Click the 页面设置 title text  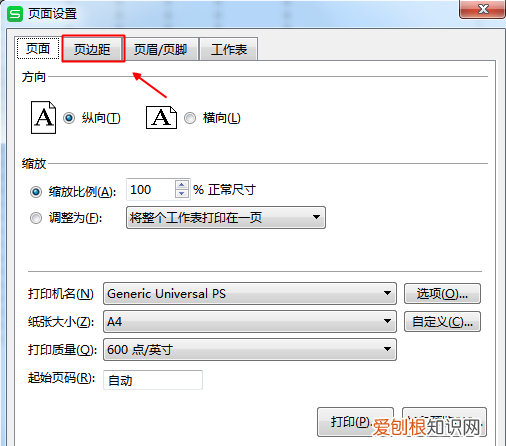(53, 14)
